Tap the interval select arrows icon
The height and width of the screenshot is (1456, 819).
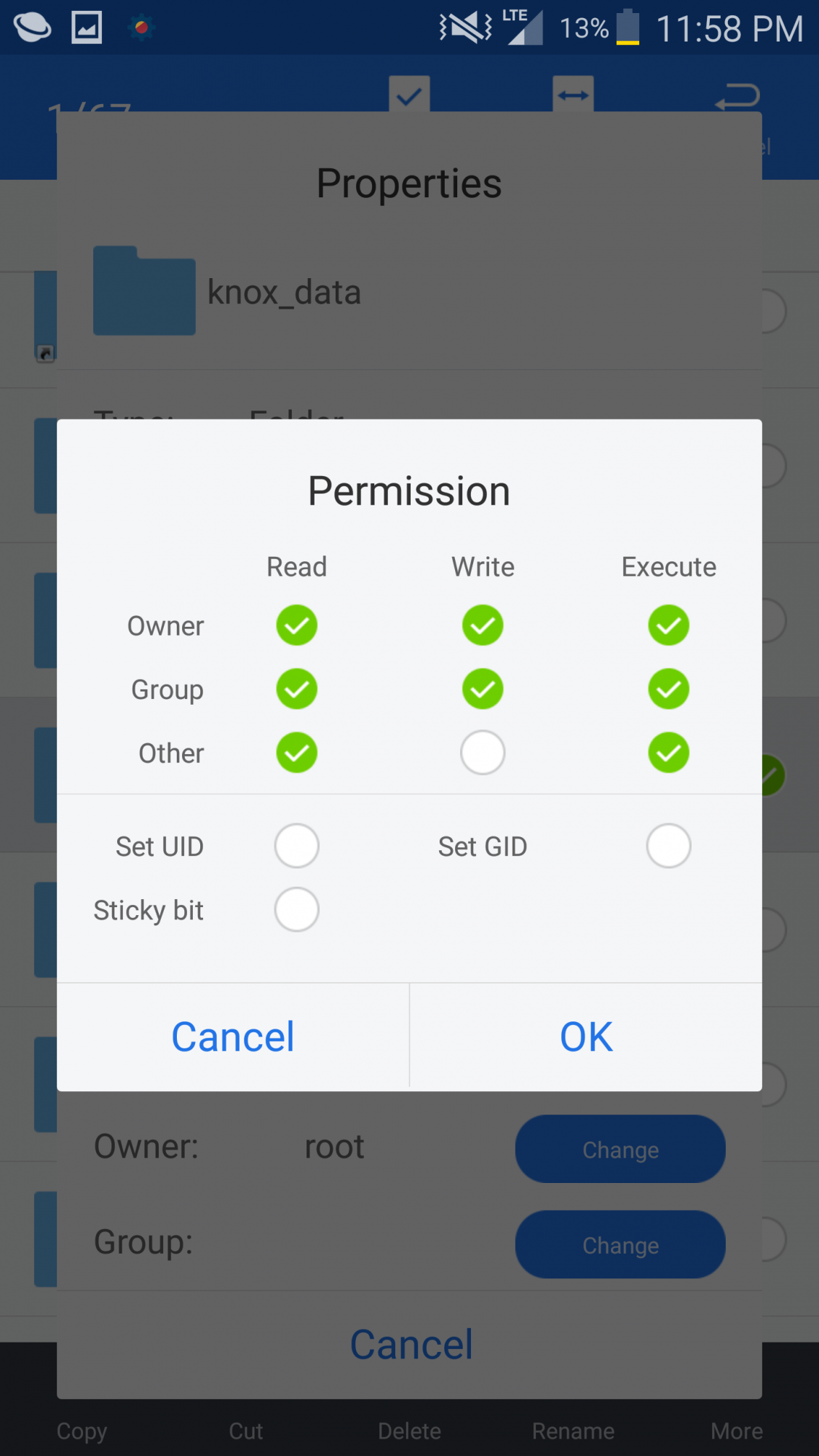pos(573,95)
